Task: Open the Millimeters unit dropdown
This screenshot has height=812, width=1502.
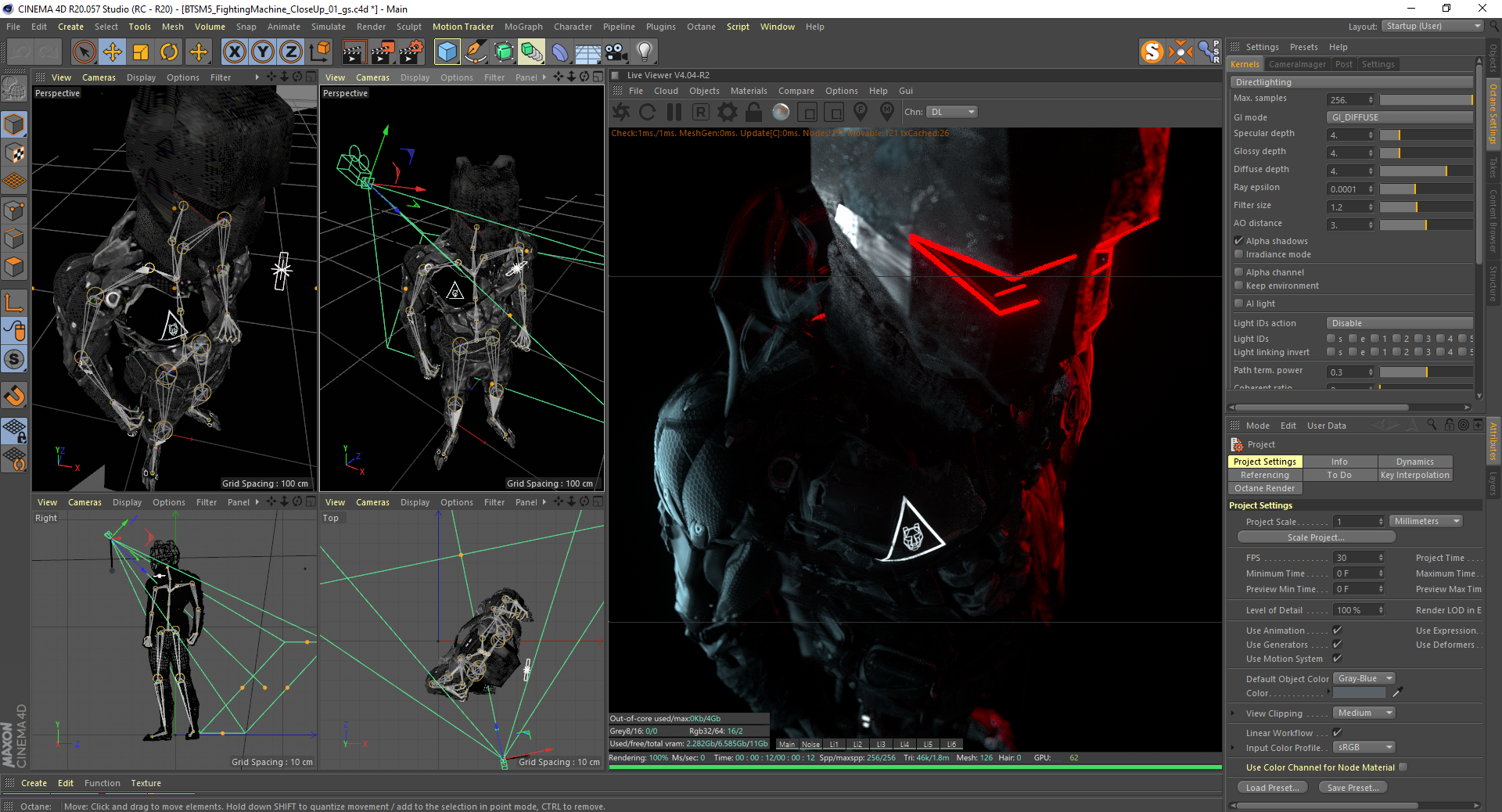Action: (1426, 522)
